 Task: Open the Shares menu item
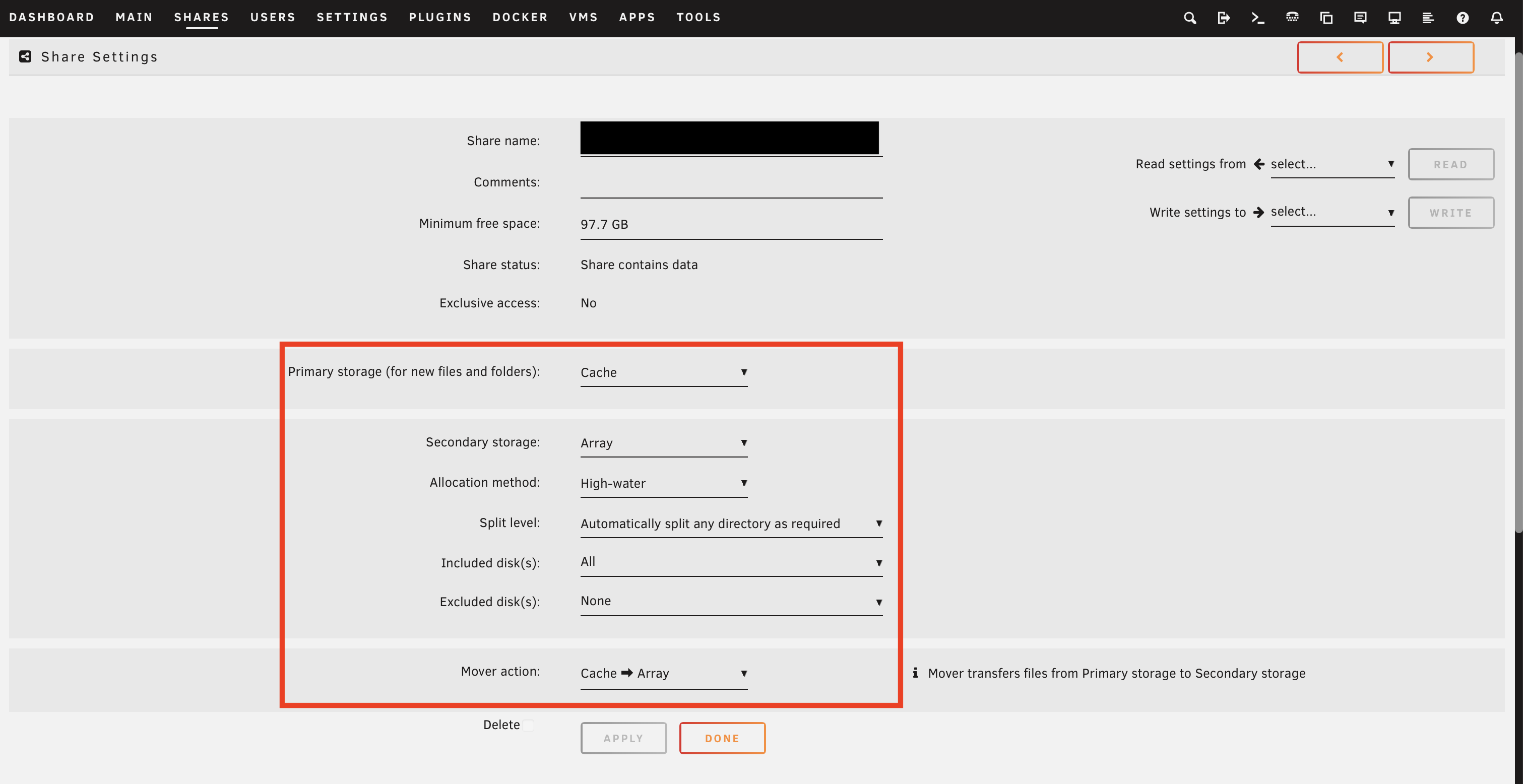pyautogui.click(x=202, y=17)
